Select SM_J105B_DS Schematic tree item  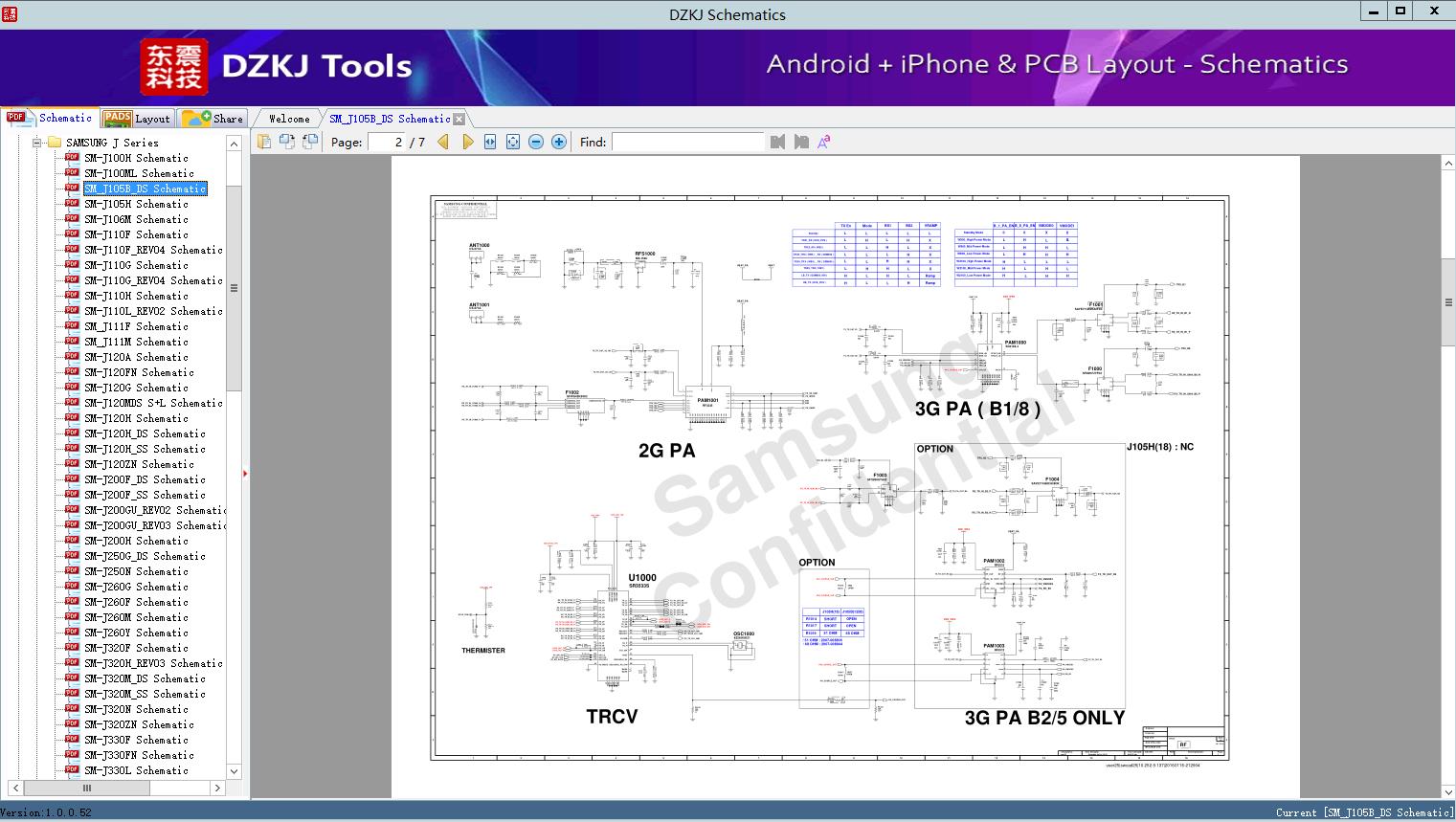[146, 189]
